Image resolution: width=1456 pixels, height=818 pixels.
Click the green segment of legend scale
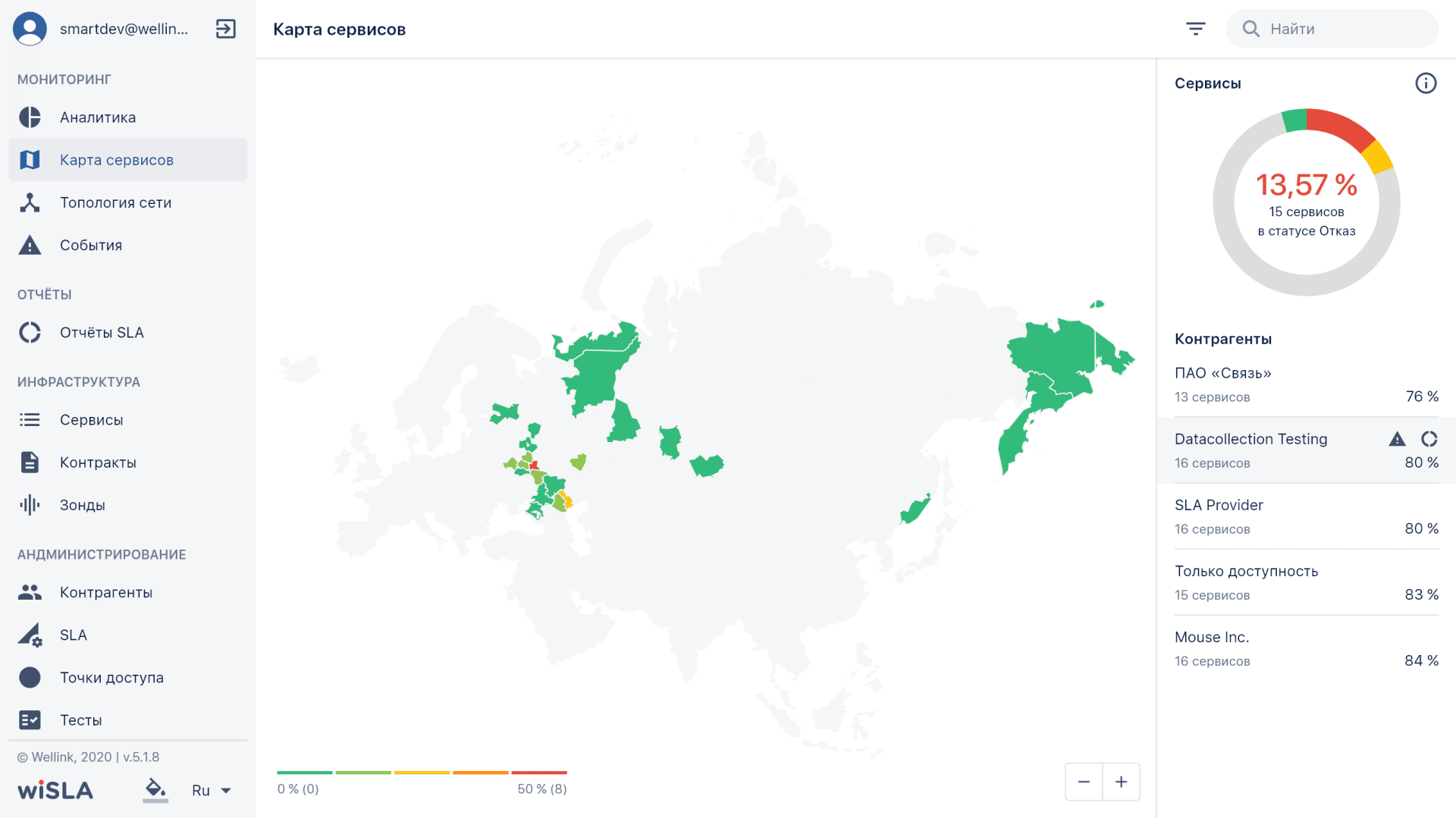click(x=305, y=773)
